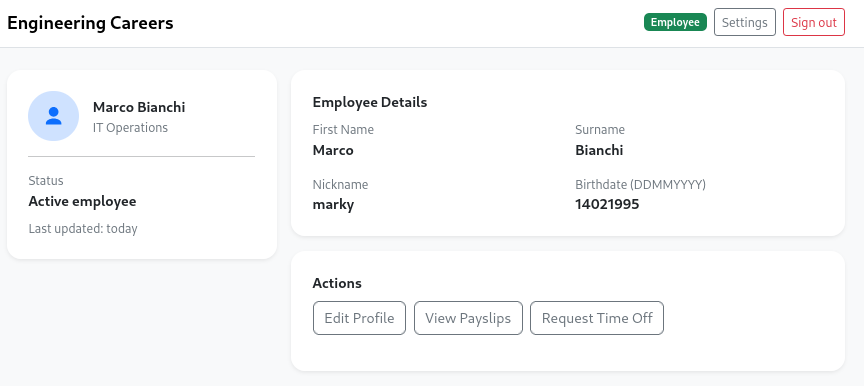Click the Edit Profile button
864x386 pixels.
pos(359,318)
